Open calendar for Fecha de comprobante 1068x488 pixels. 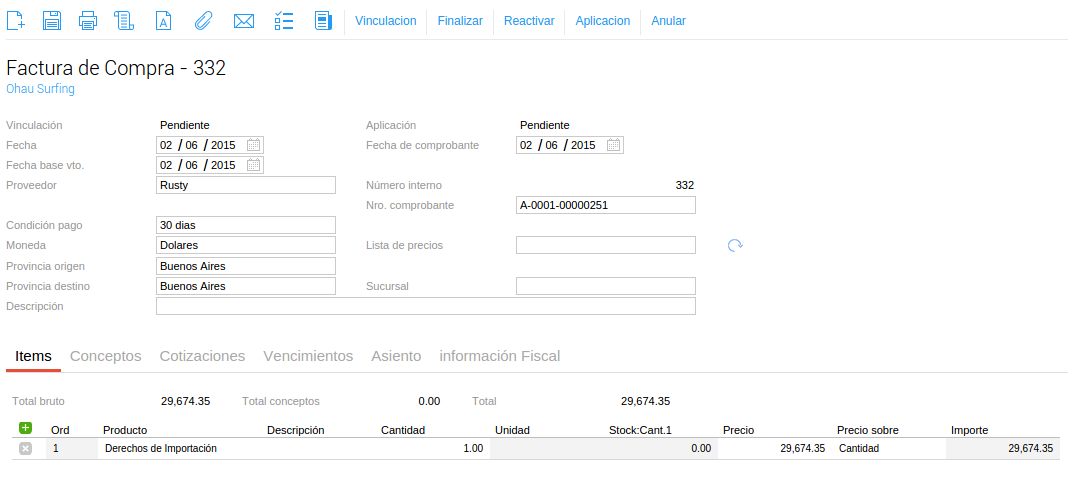pyautogui.click(x=613, y=144)
